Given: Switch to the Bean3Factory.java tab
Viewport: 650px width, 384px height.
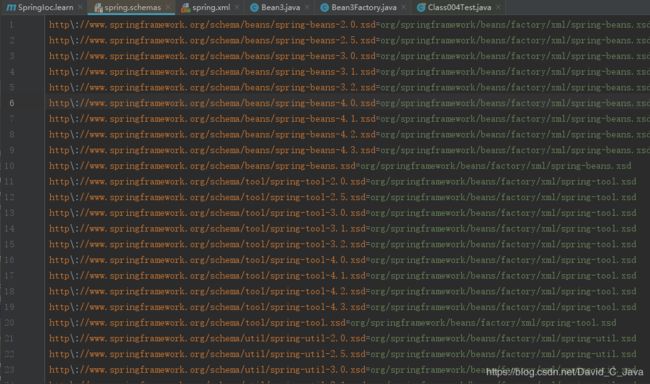Looking at the screenshot, I should (364, 7).
